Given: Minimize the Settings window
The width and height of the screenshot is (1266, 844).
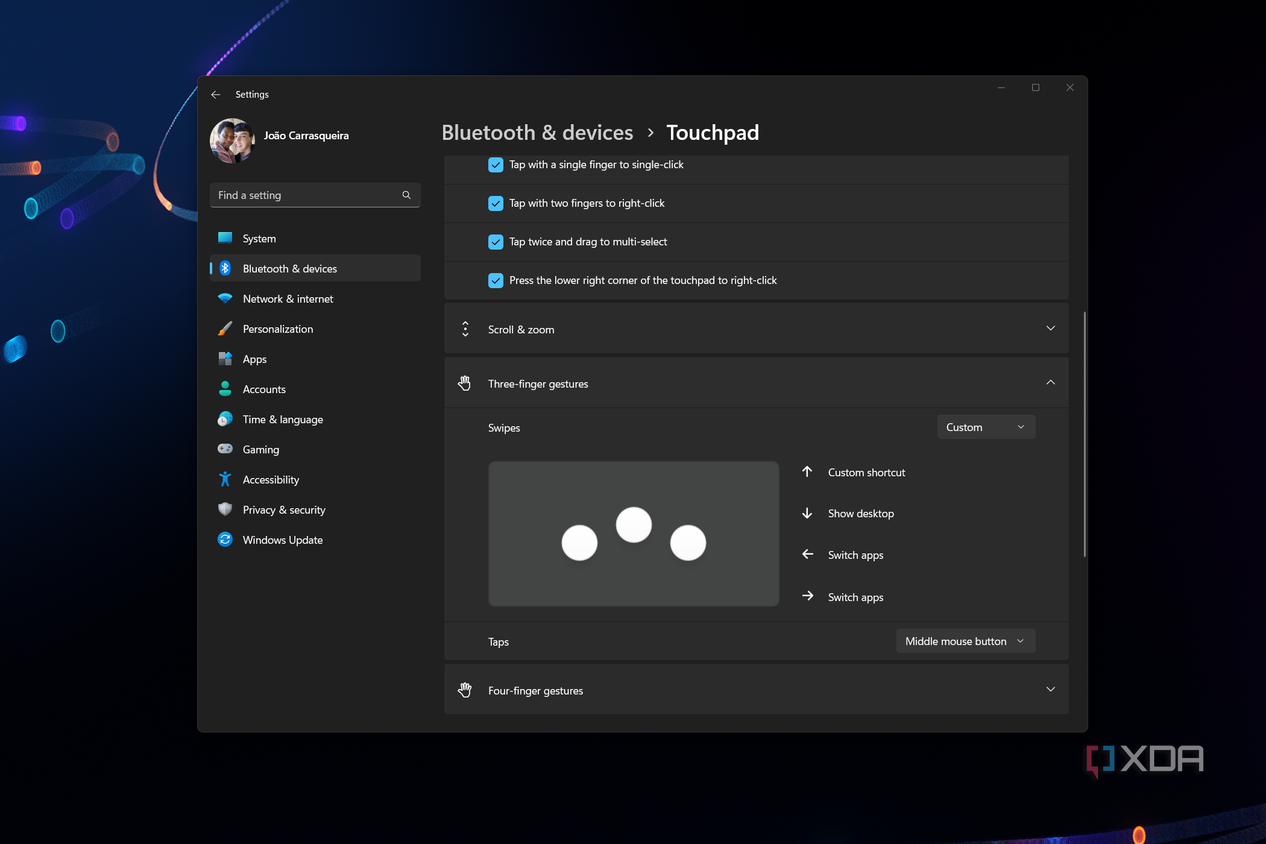Looking at the screenshot, I should [x=1001, y=88].
